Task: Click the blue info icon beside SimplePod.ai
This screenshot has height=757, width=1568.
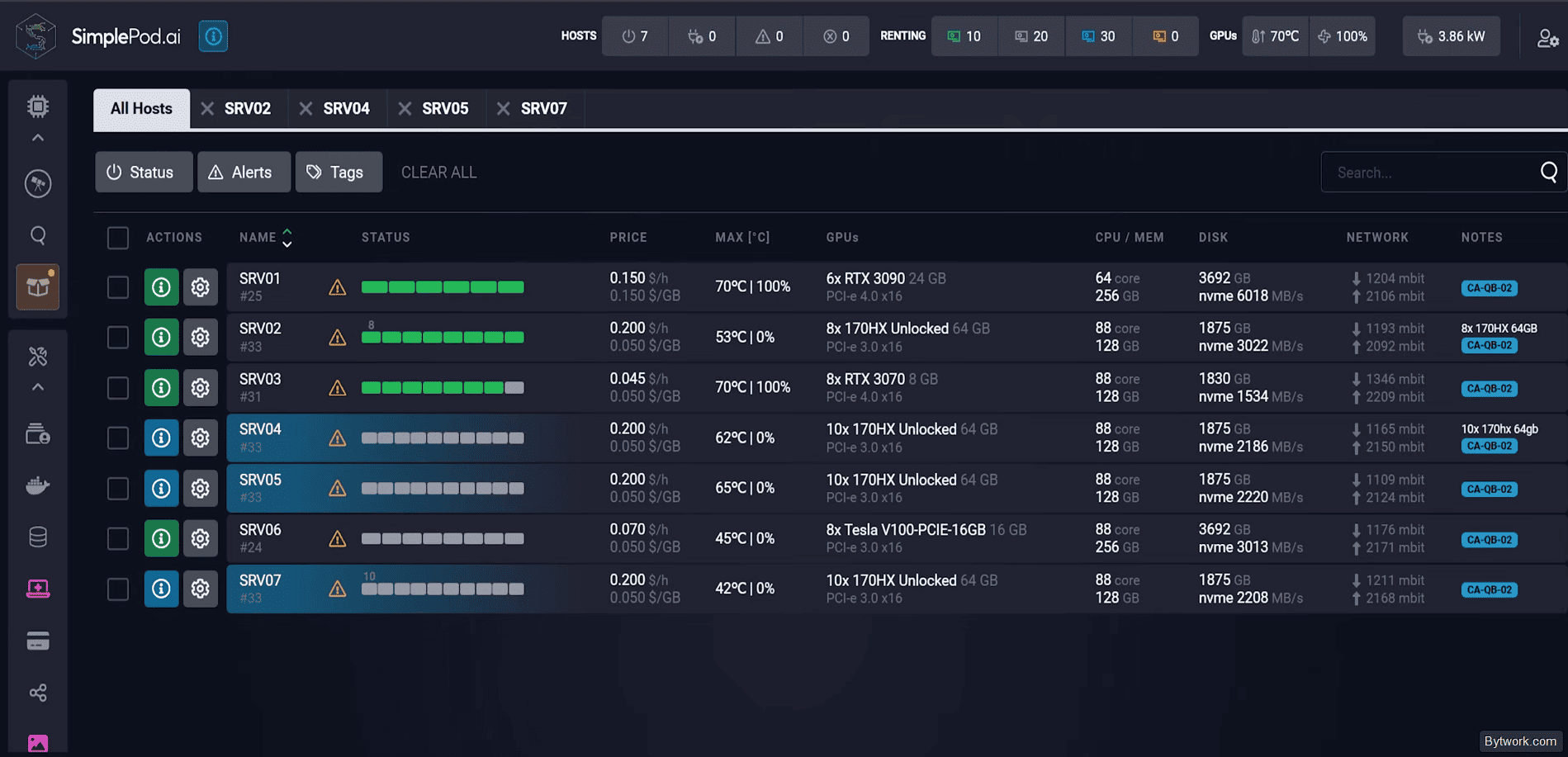Action: pos(213,36)
